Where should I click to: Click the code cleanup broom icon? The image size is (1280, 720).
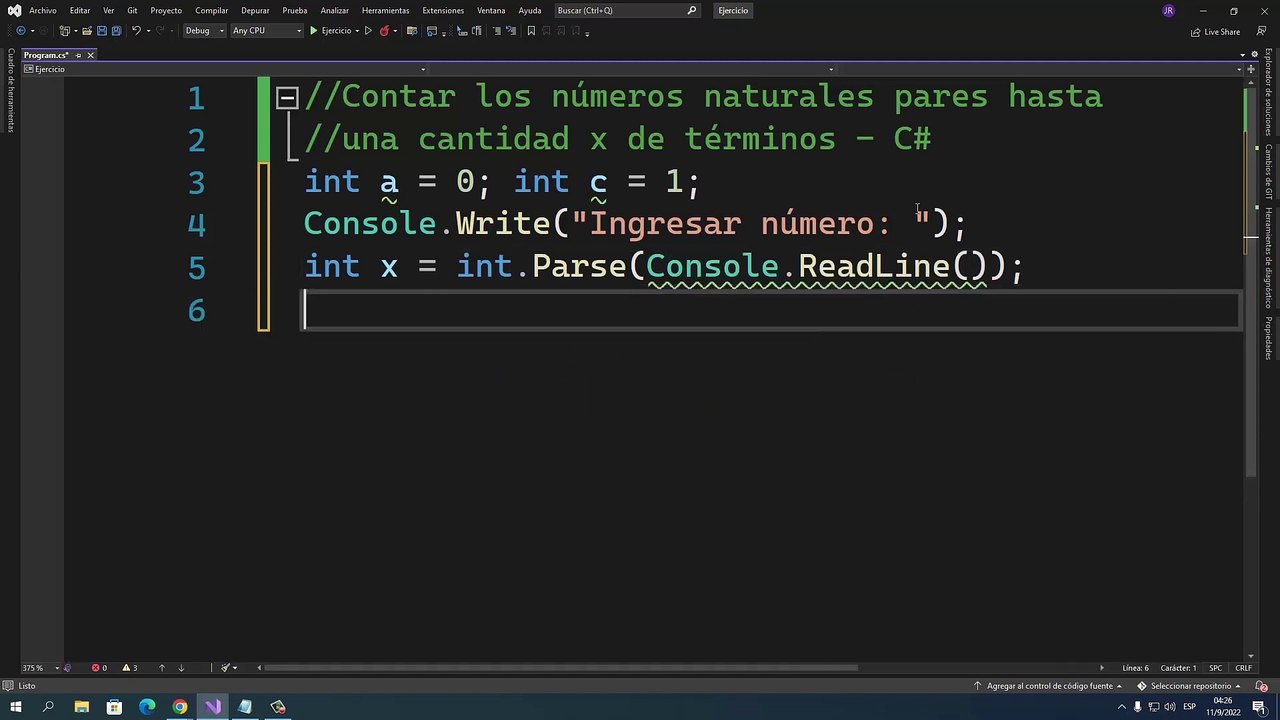point(226,668)
